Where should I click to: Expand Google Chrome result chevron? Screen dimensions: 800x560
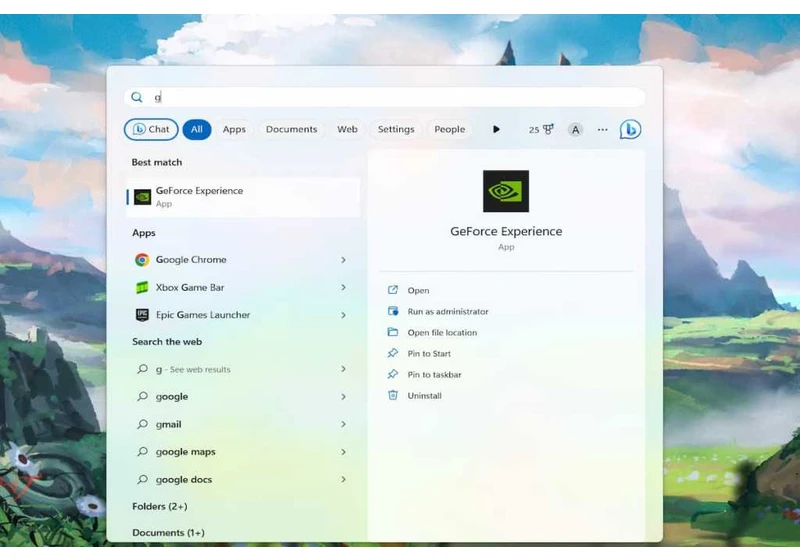pos(343,260)
